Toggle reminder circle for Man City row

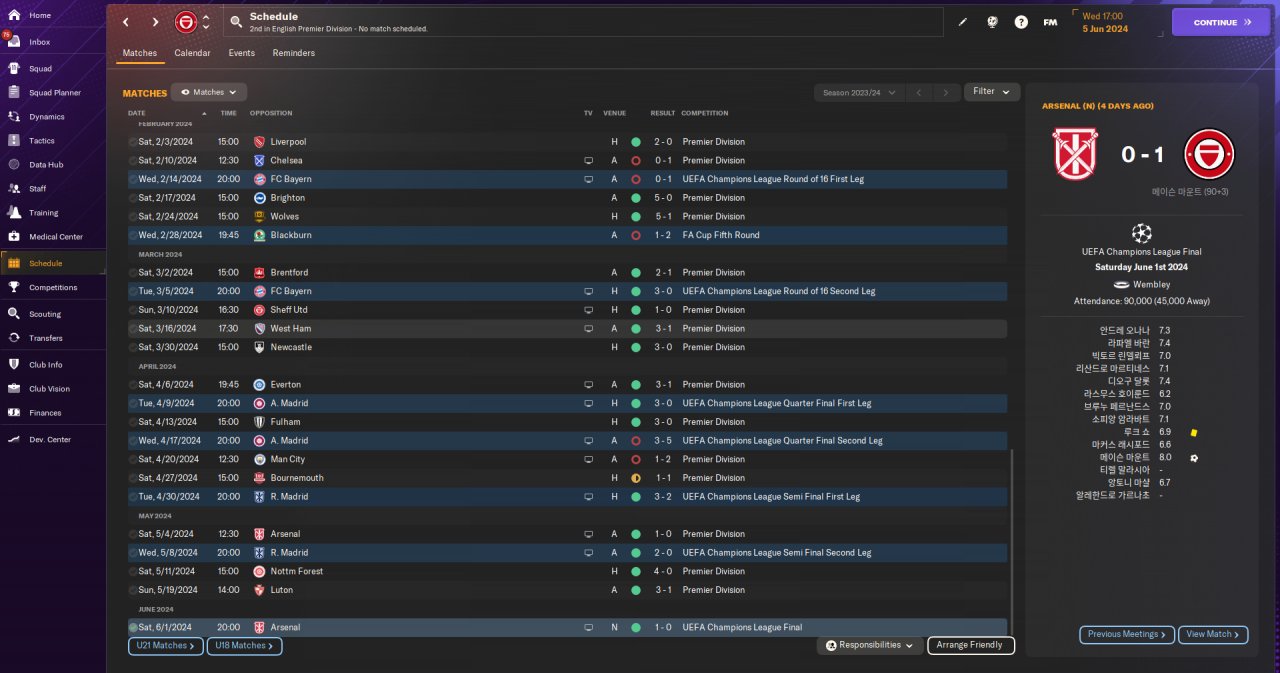133,459
